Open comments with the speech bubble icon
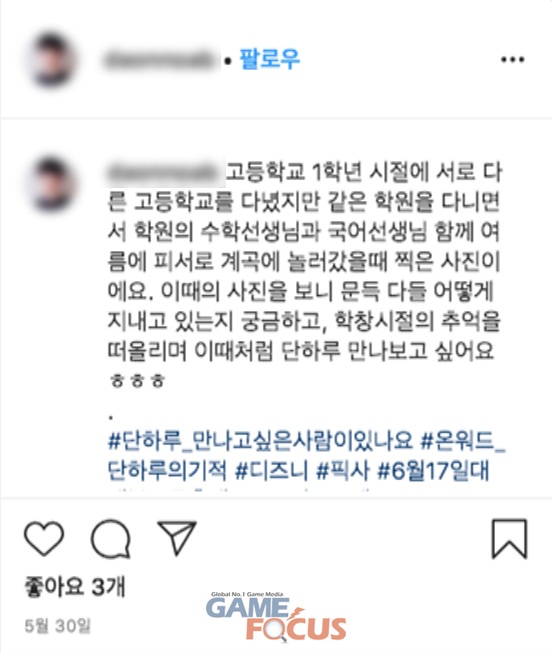The width and height of the screenshot is (552, 653). click(x=111, y=538)
